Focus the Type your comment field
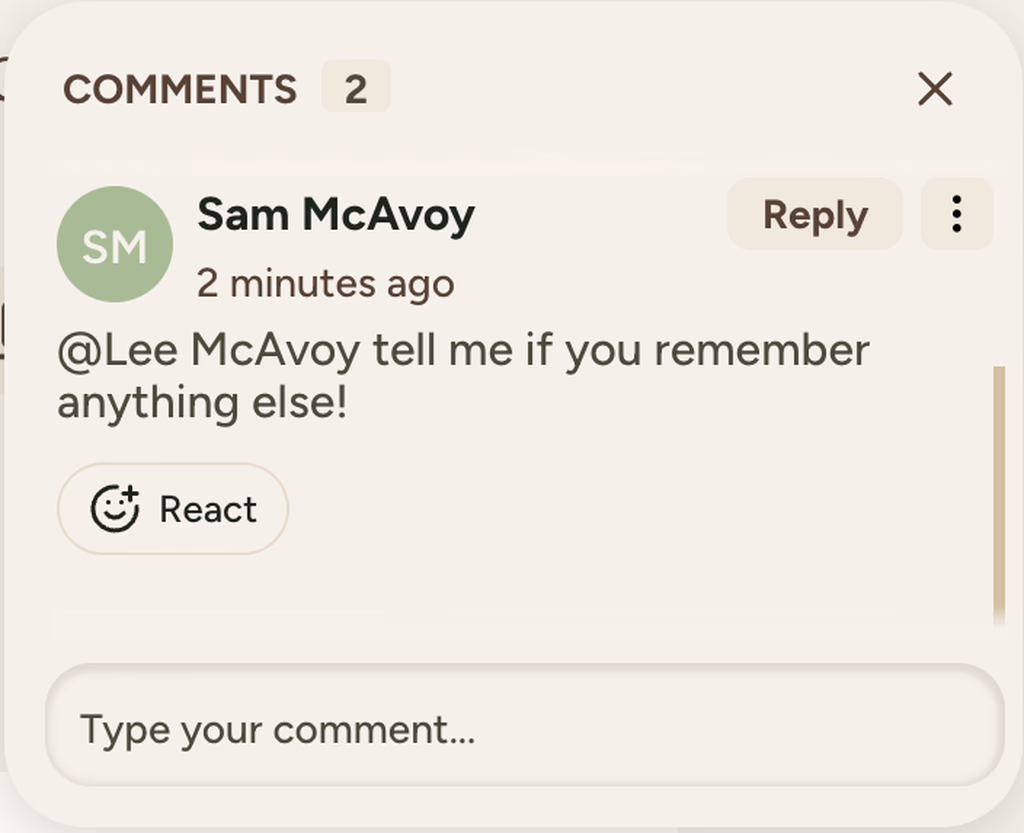 (x=524, y=729)
